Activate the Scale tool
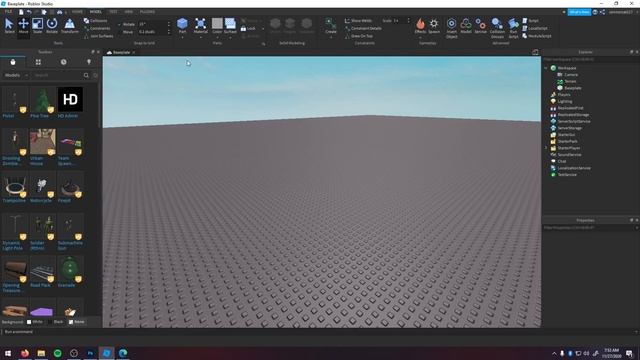This screenshot has height=360, width=640. click(x=37, y=25)
